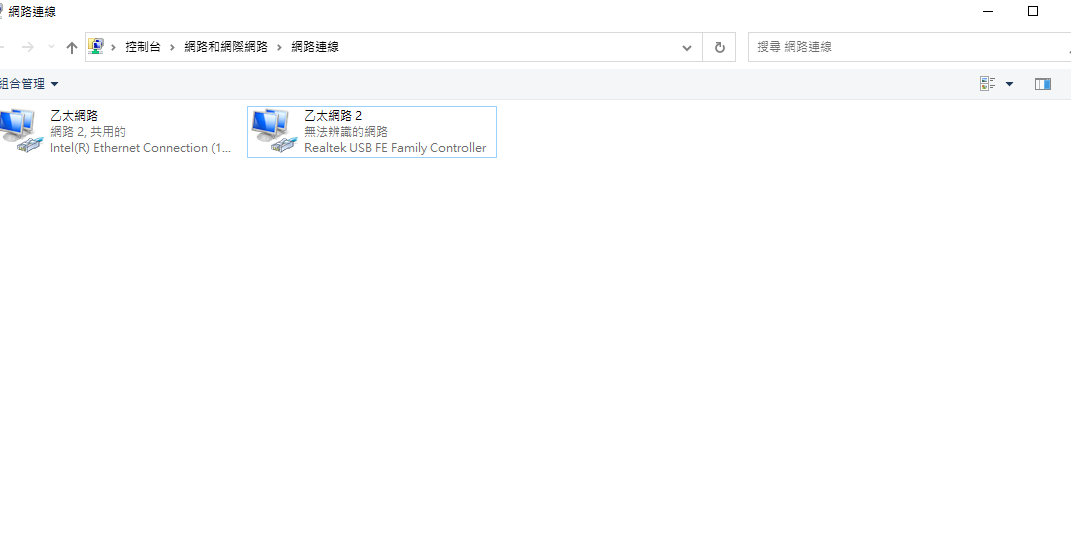Open the 組合管理 menu
This screenshot has width=1071, height=540.
tap(30, 84)
